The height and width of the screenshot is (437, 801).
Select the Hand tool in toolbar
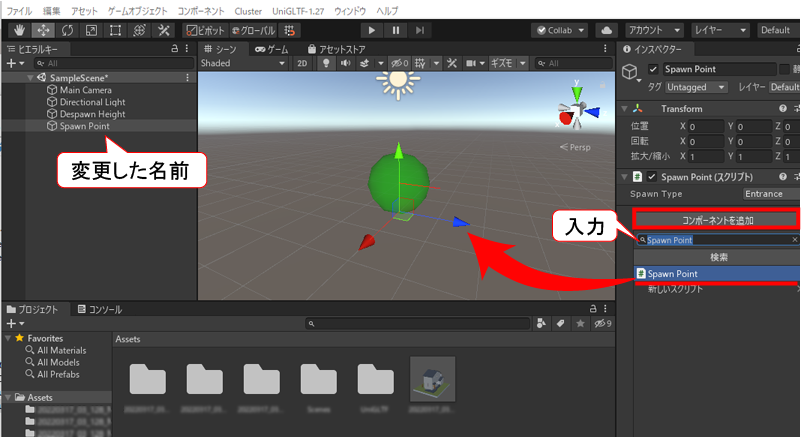point(16,31)
